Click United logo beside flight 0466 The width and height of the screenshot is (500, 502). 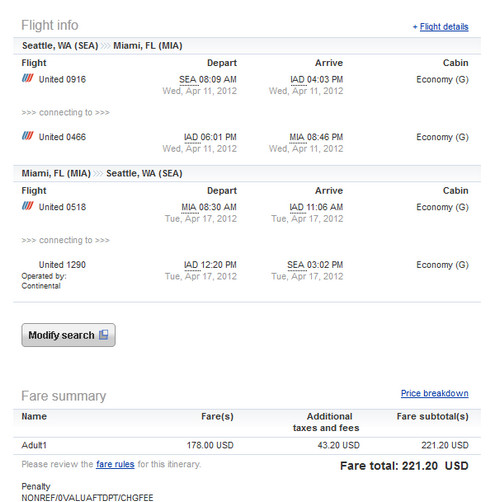(28, 136)
